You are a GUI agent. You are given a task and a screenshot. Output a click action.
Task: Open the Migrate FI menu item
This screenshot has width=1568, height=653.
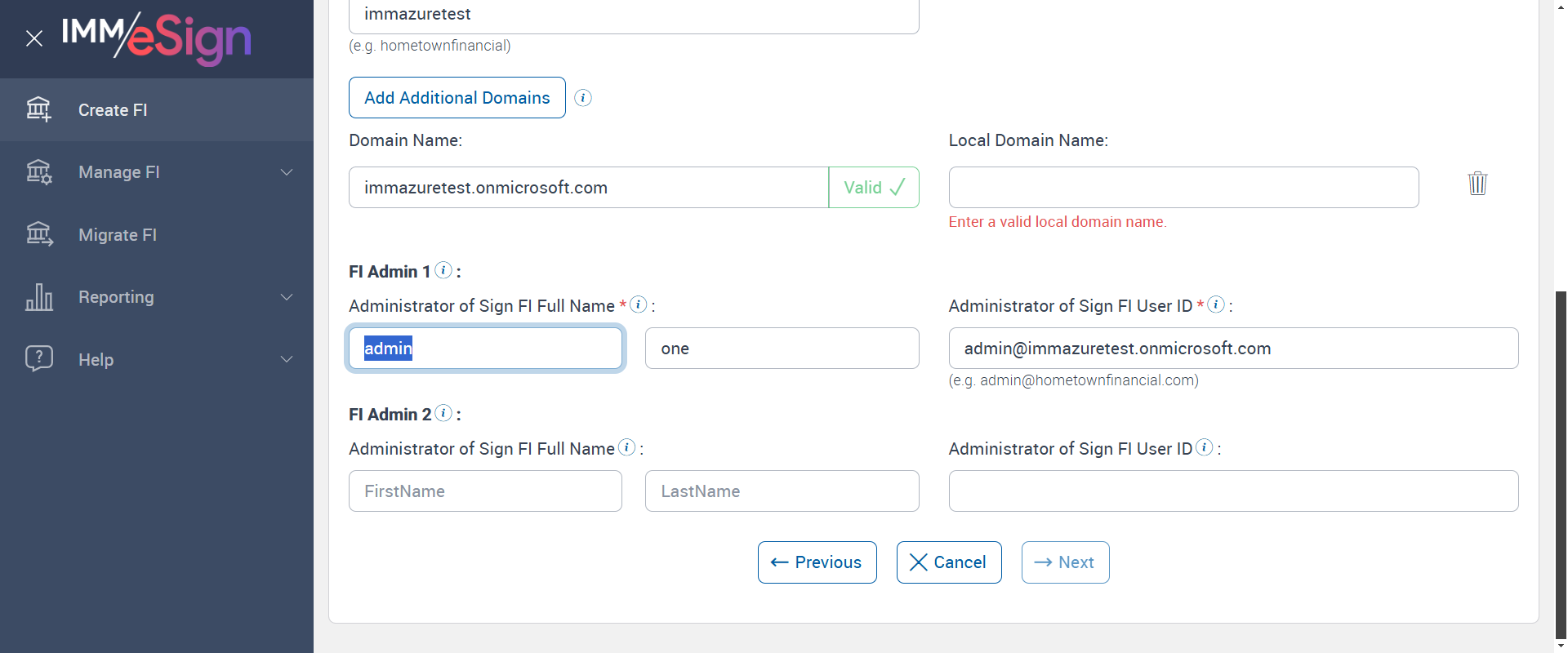click(x=118, y=235)
